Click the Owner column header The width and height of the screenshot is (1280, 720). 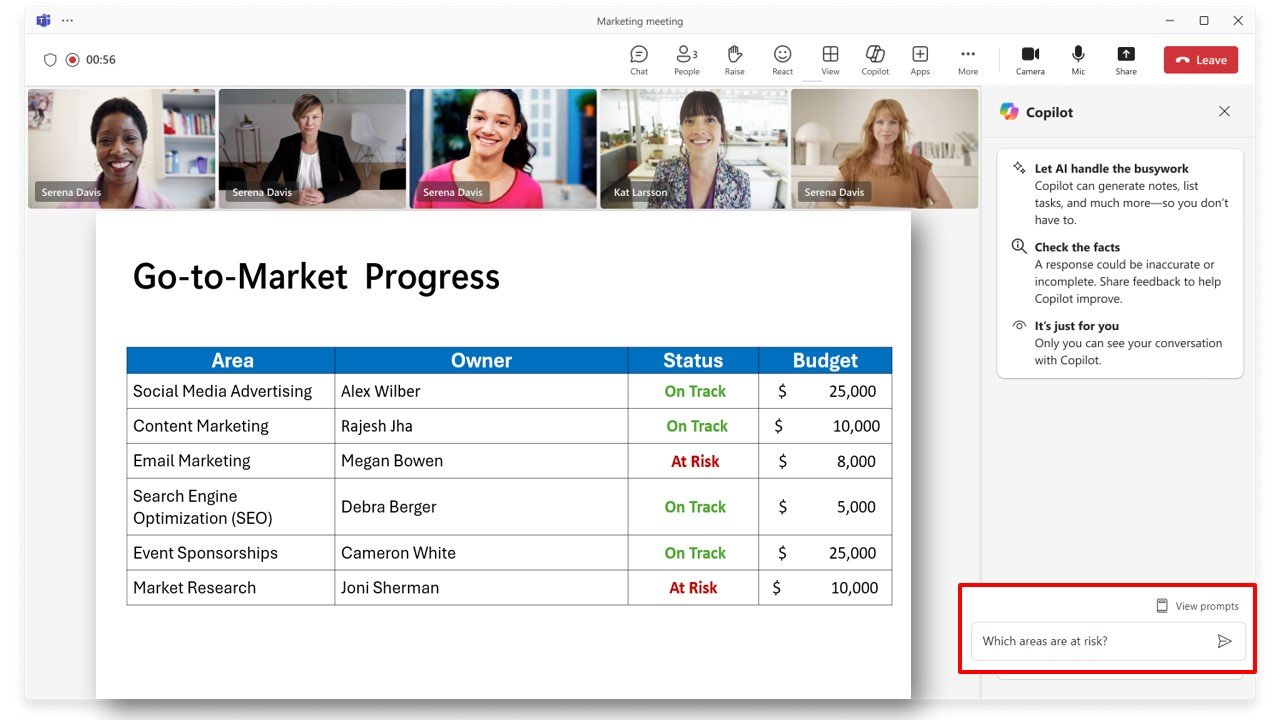(481, 361)
